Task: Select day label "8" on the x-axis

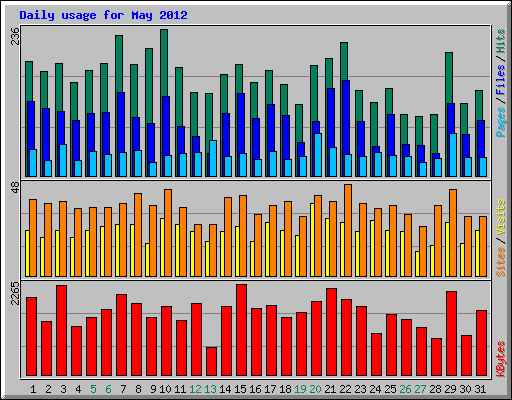Action: click(x=138, y=389)
